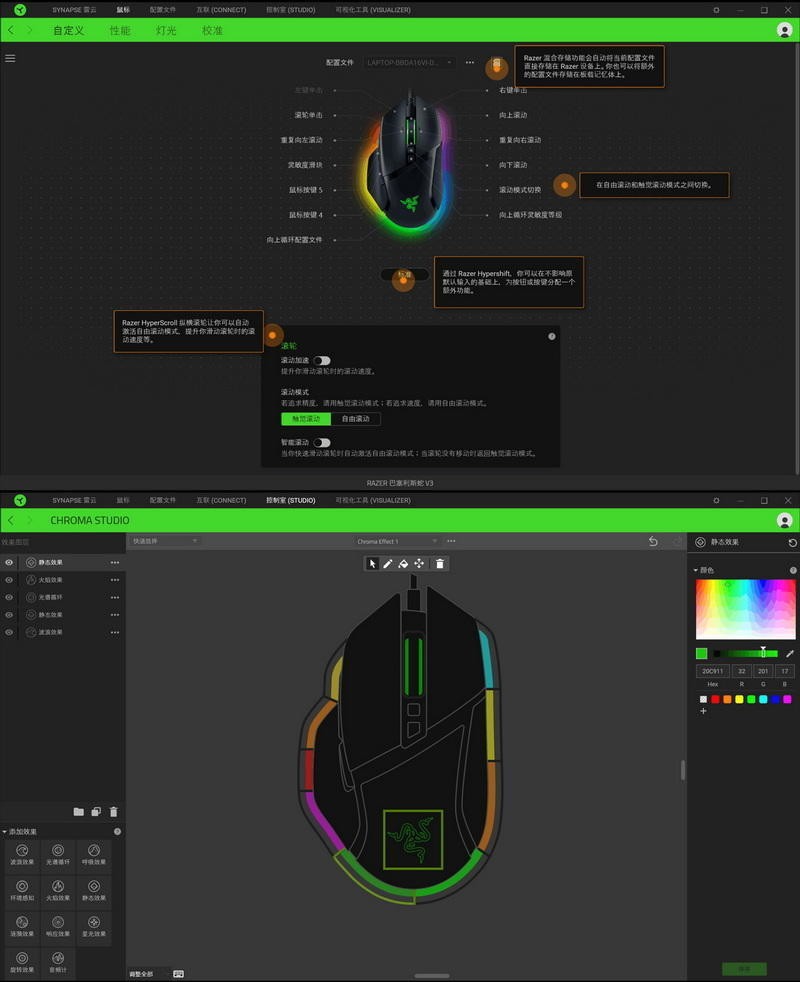The height and width of the screenshot is (982, 800).
Task: Click the help icon in the 滚轮 panel
Action: pyautogui.click(x=552, y=336)
